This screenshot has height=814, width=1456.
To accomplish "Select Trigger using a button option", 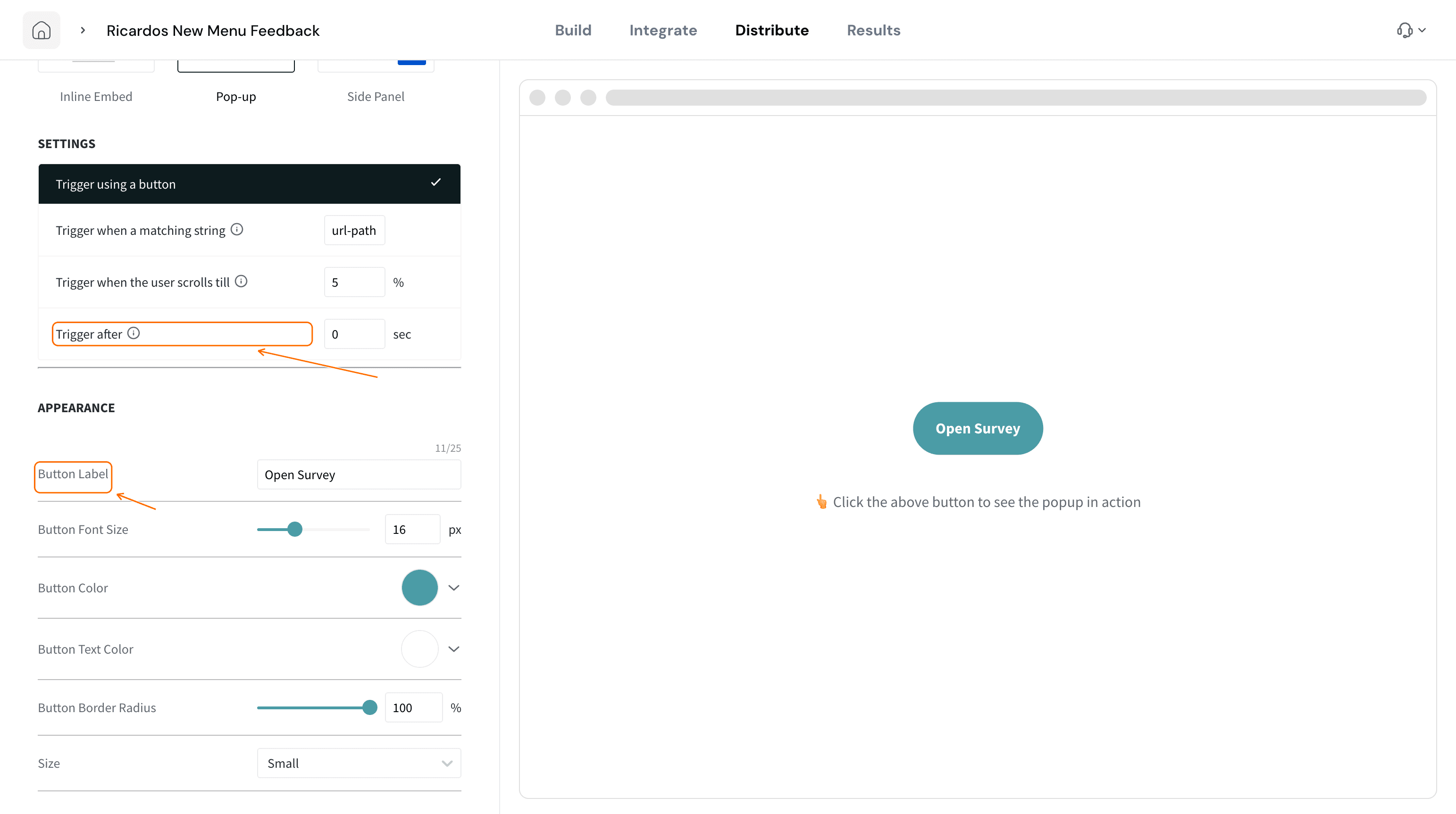I will click(249, 184).
